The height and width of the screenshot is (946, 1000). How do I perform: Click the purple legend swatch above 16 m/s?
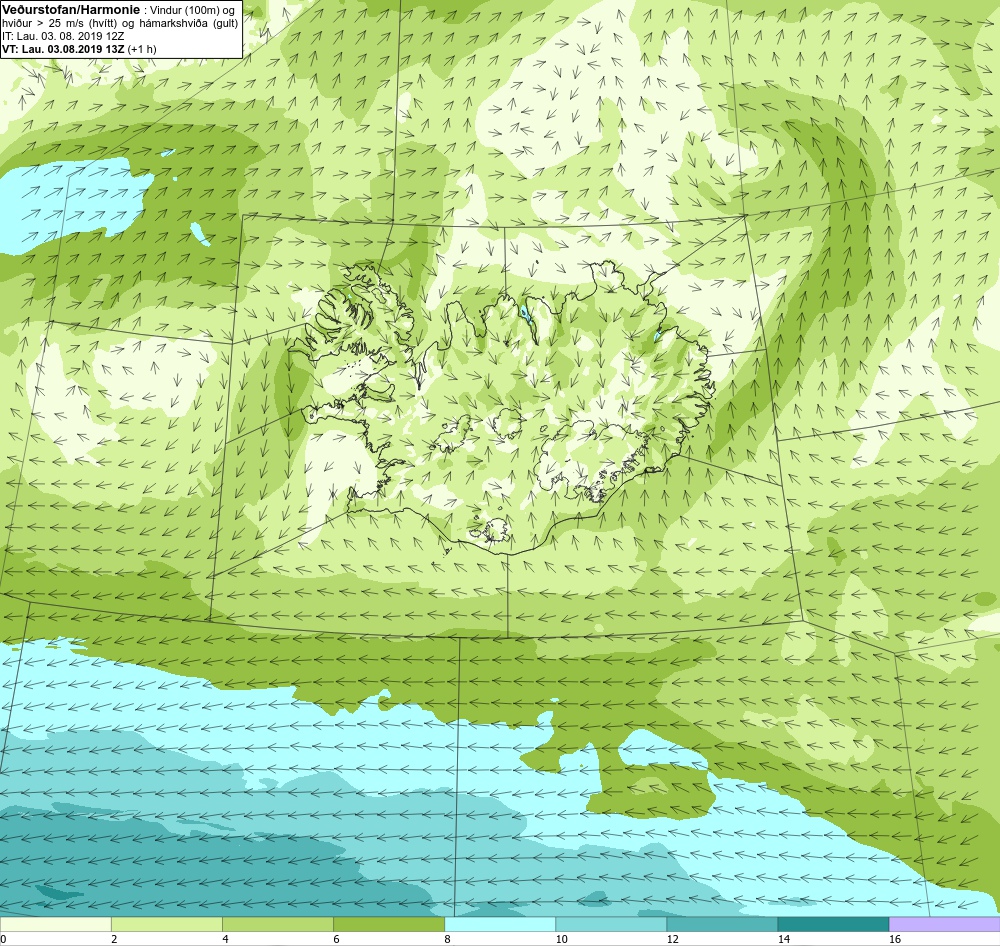(x=944, y=924)
